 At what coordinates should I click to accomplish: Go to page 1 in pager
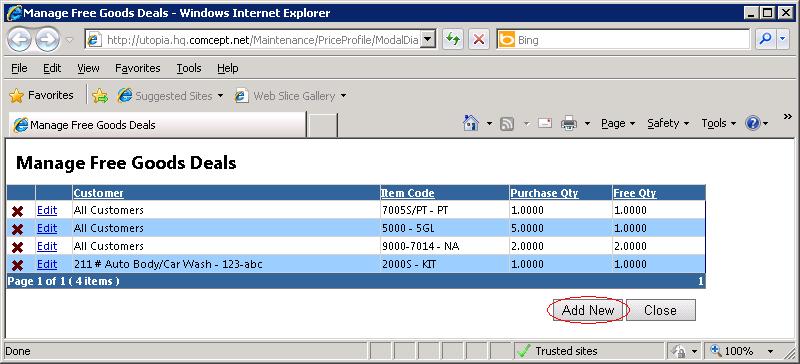[701, 281]
